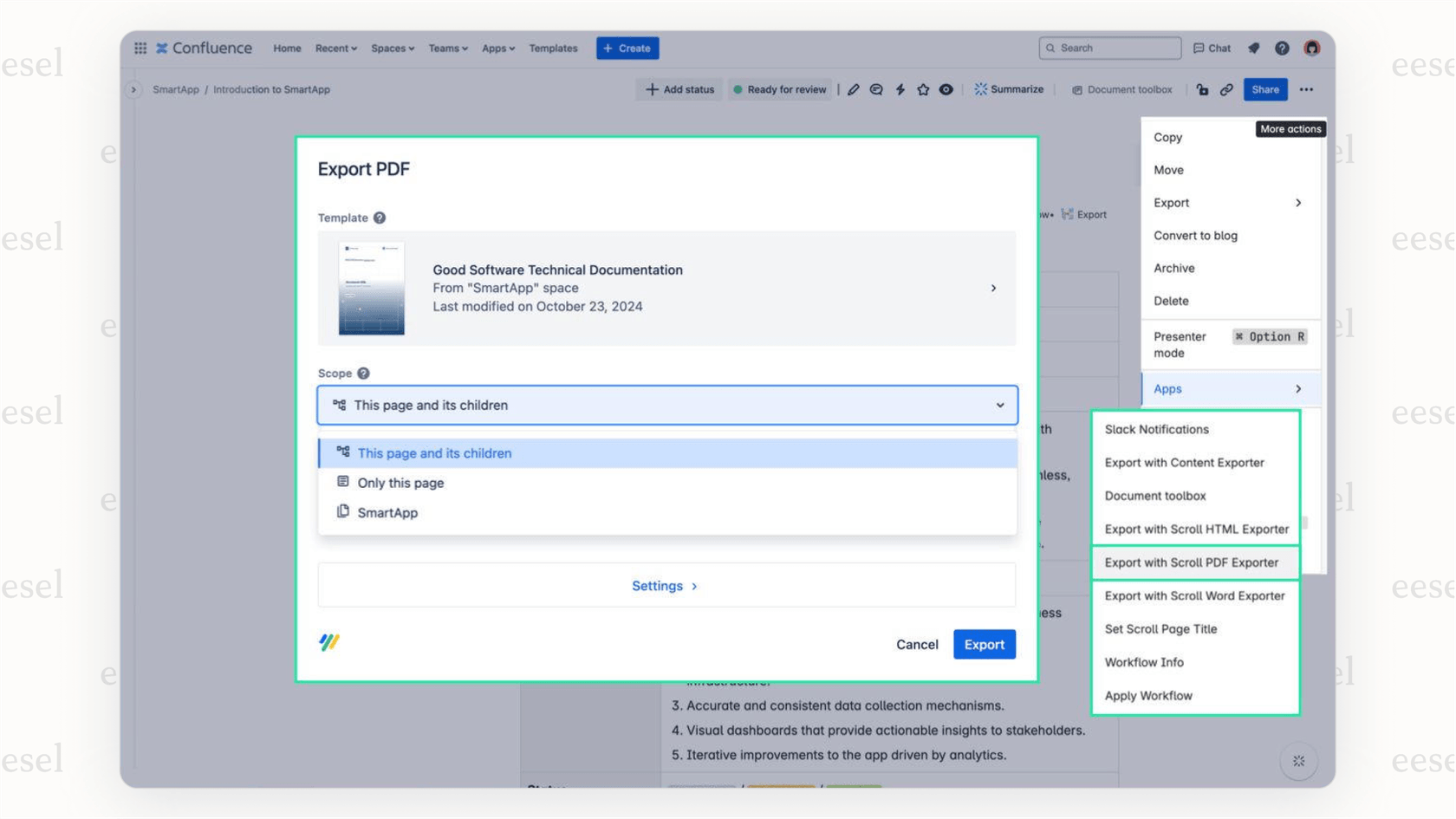
Task: Choose Convert to blog from the menu
Action: pyautogui.click(x=1195, y=235)
